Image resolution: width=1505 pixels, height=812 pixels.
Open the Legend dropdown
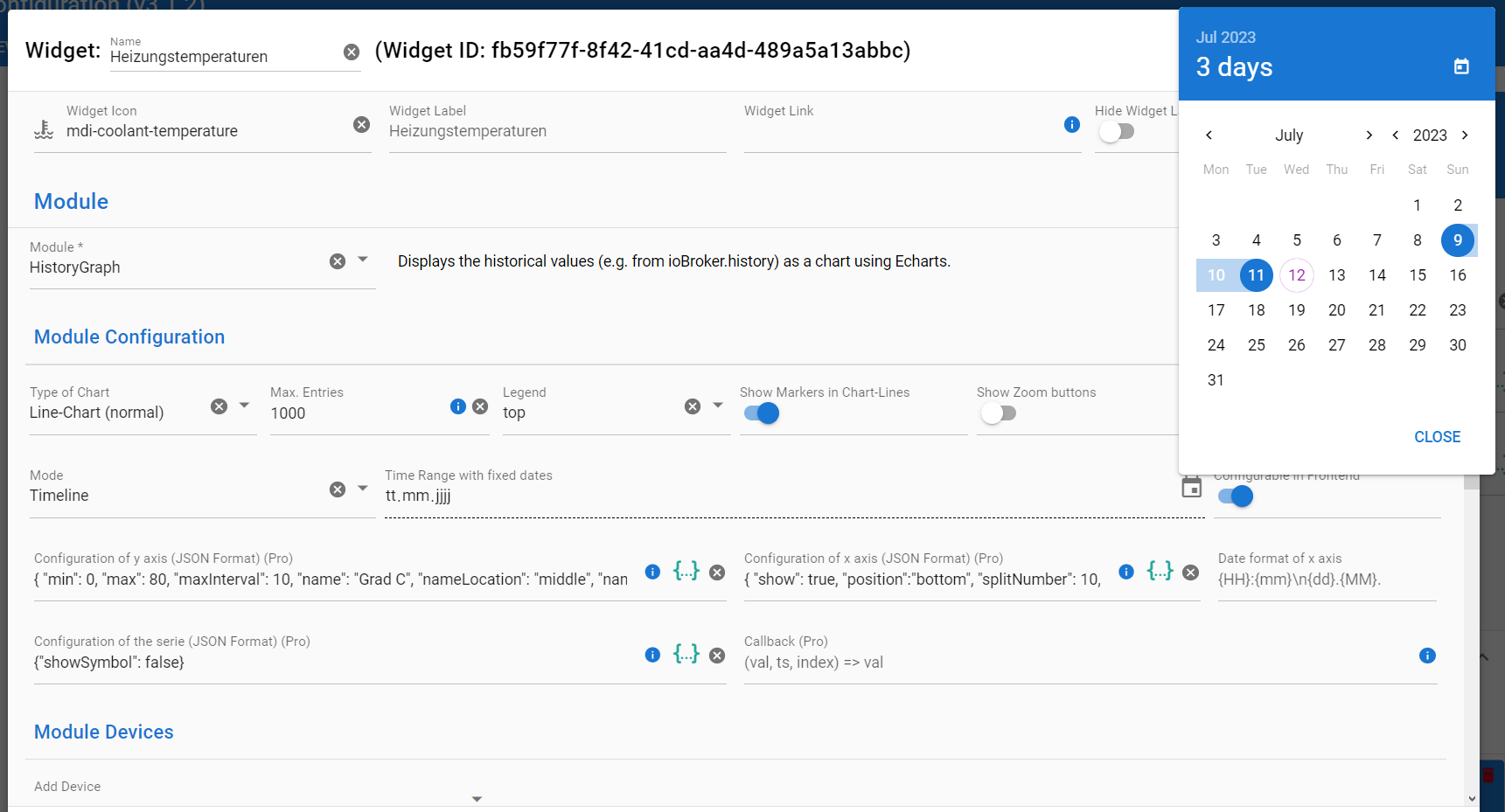point(718,405)
